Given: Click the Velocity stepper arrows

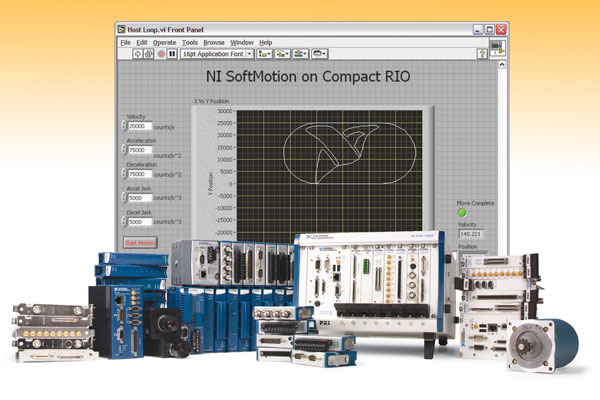Looking at the screenshot, I should tap(123, 126).
